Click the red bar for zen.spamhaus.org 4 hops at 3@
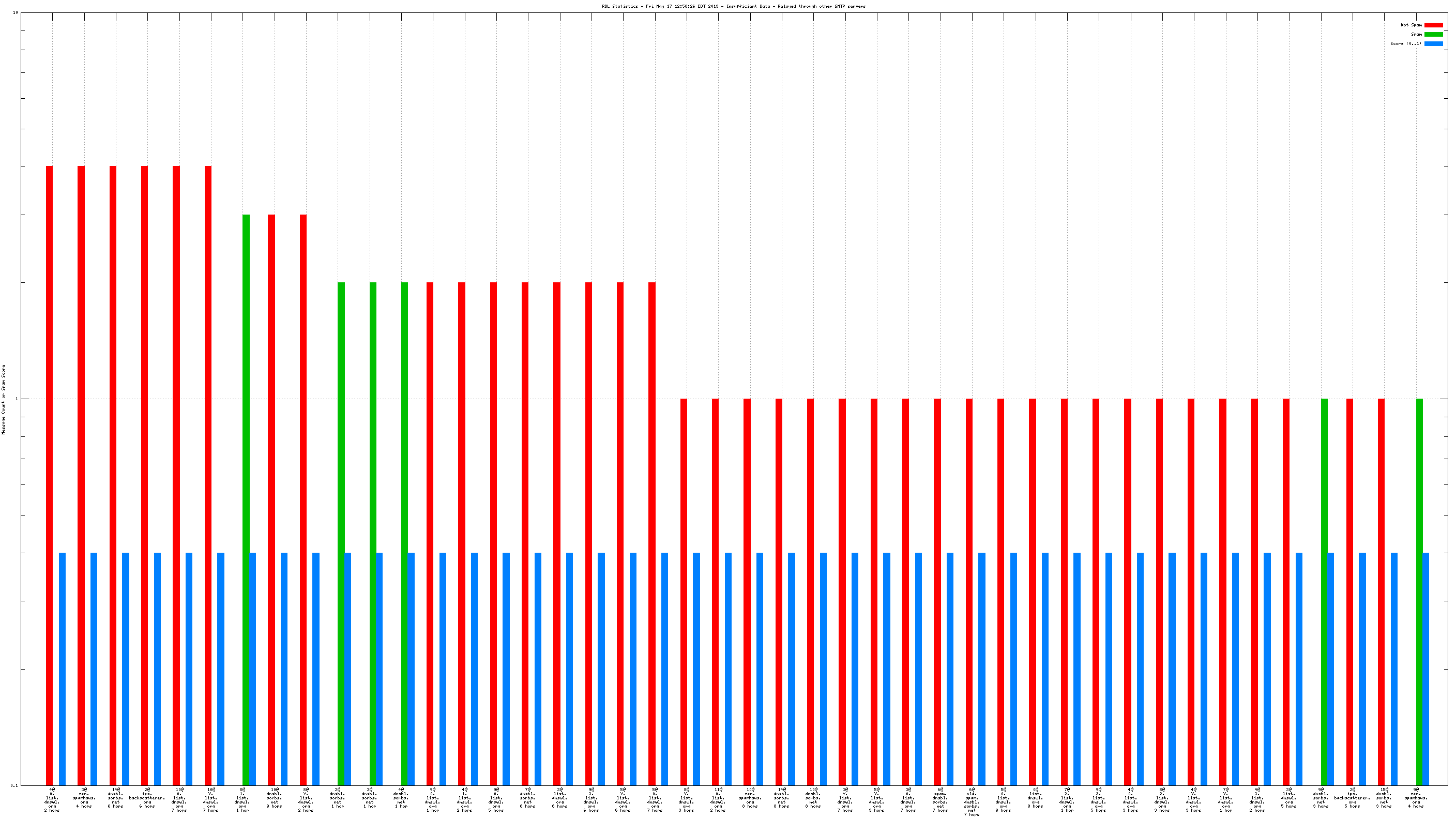 pyautogui.click(x=81, y=475)
